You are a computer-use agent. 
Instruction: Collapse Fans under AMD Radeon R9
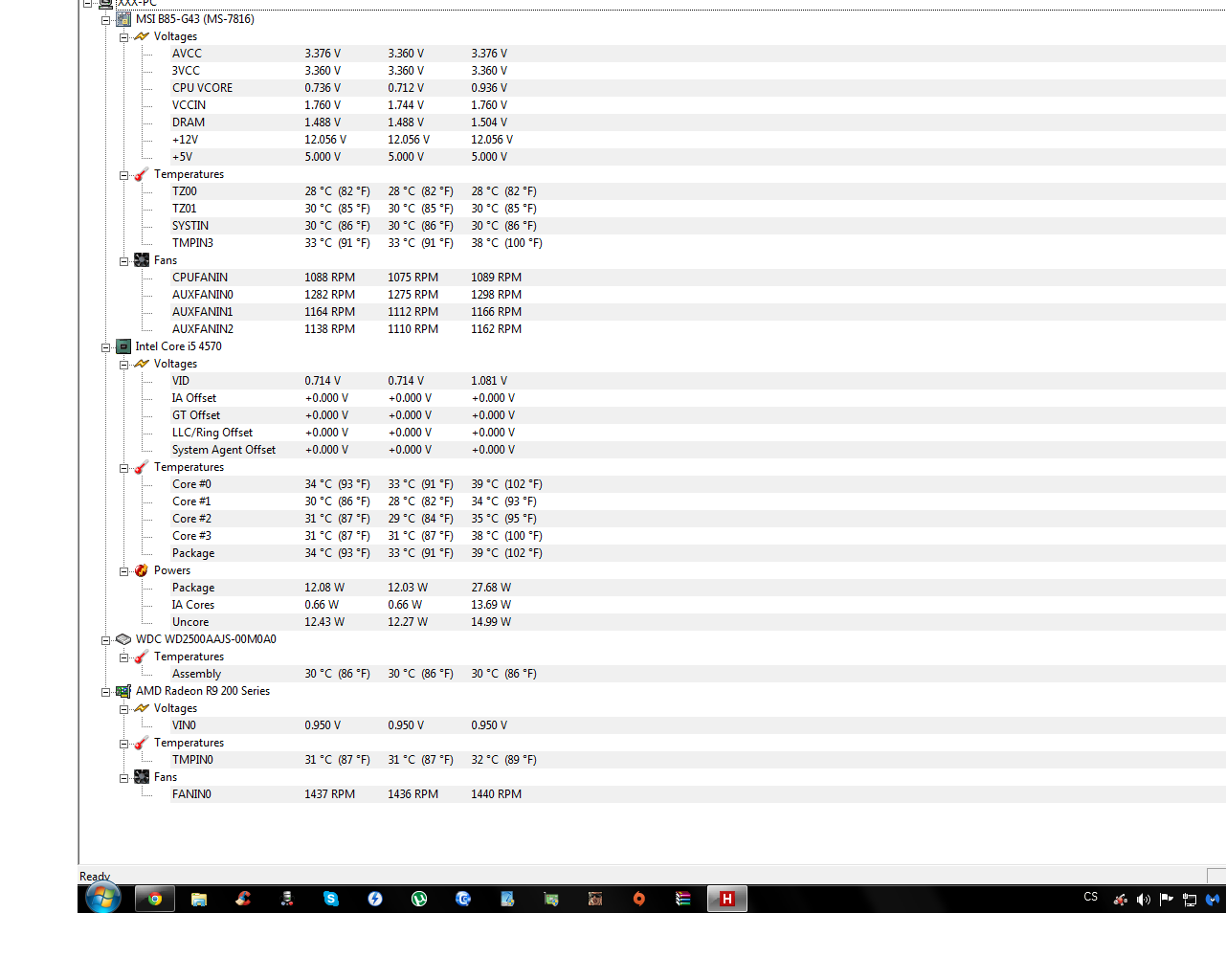click(x=124, y=778)
